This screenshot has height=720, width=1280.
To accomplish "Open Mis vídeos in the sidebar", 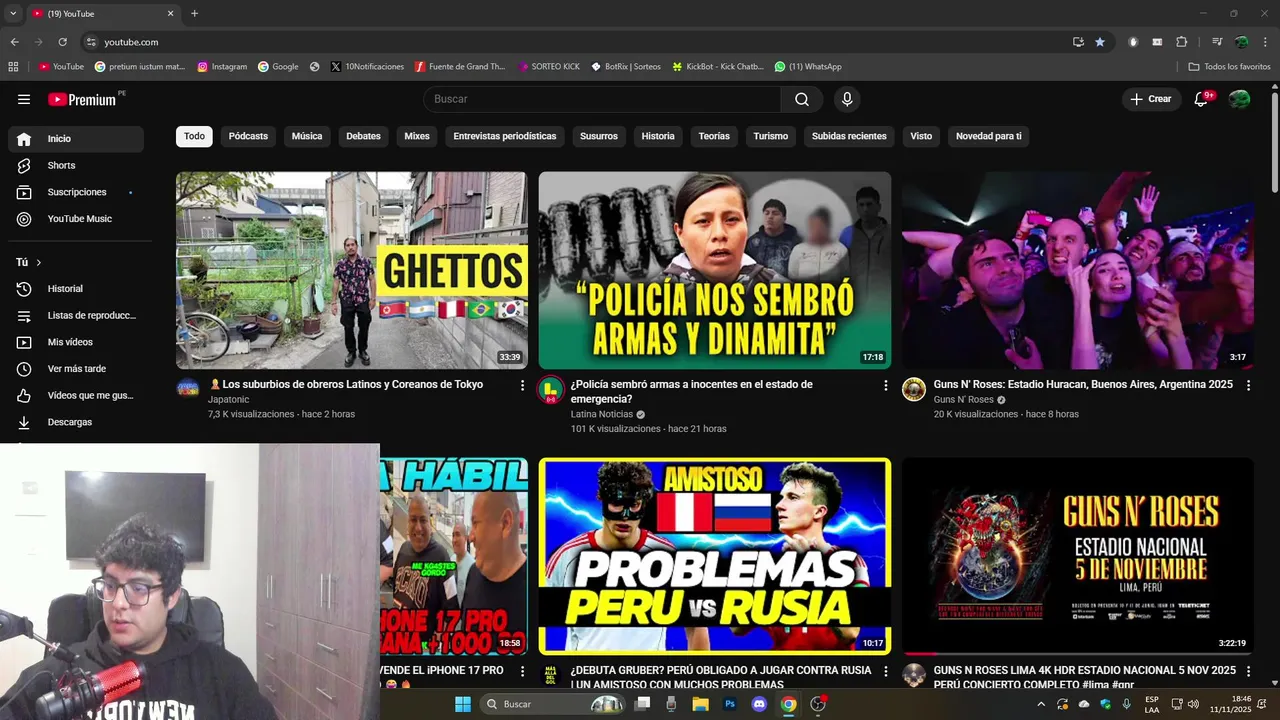I will point(76,342).
